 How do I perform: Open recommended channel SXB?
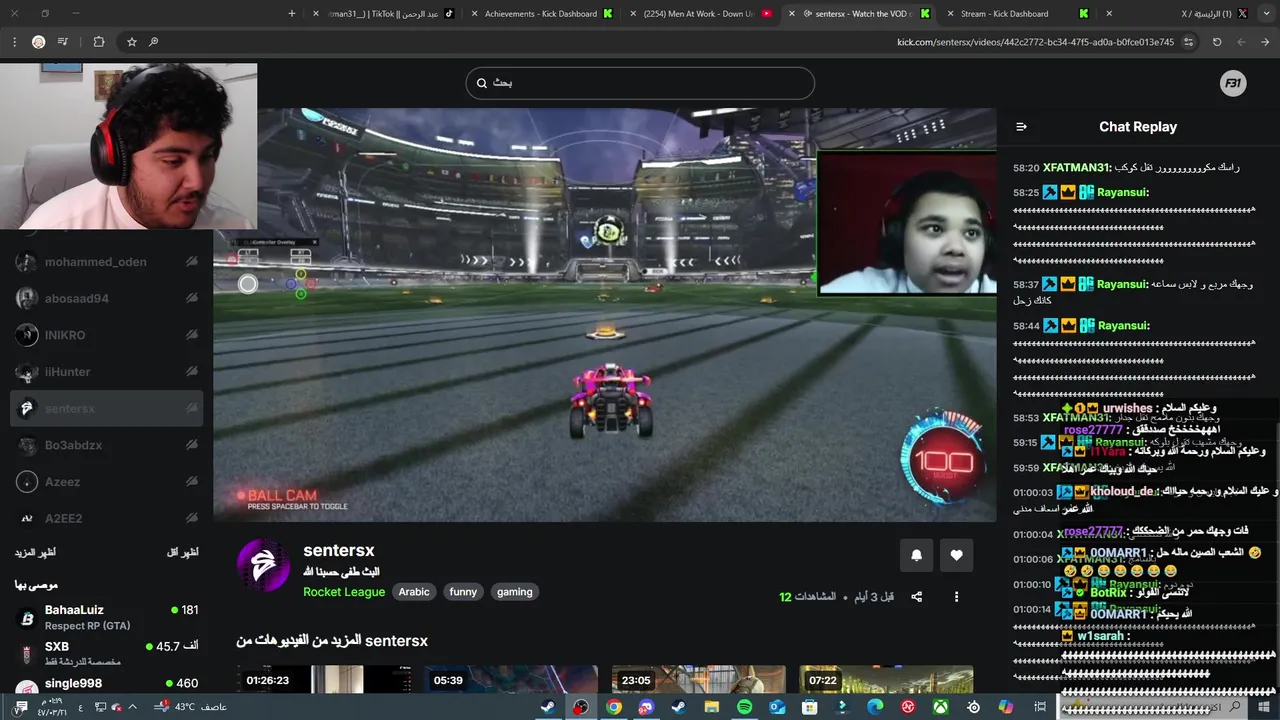point(106,653)
